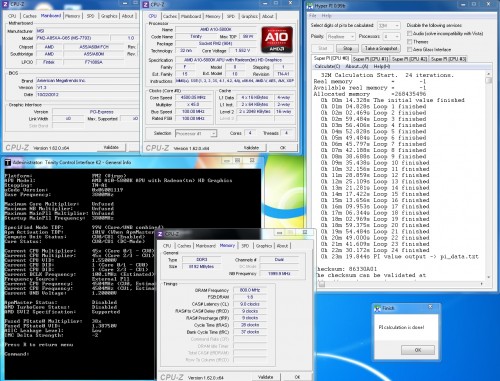Switch to the Super PI (CPU #1) tab
Screen dimensions: 500x381
pos(370,59)
